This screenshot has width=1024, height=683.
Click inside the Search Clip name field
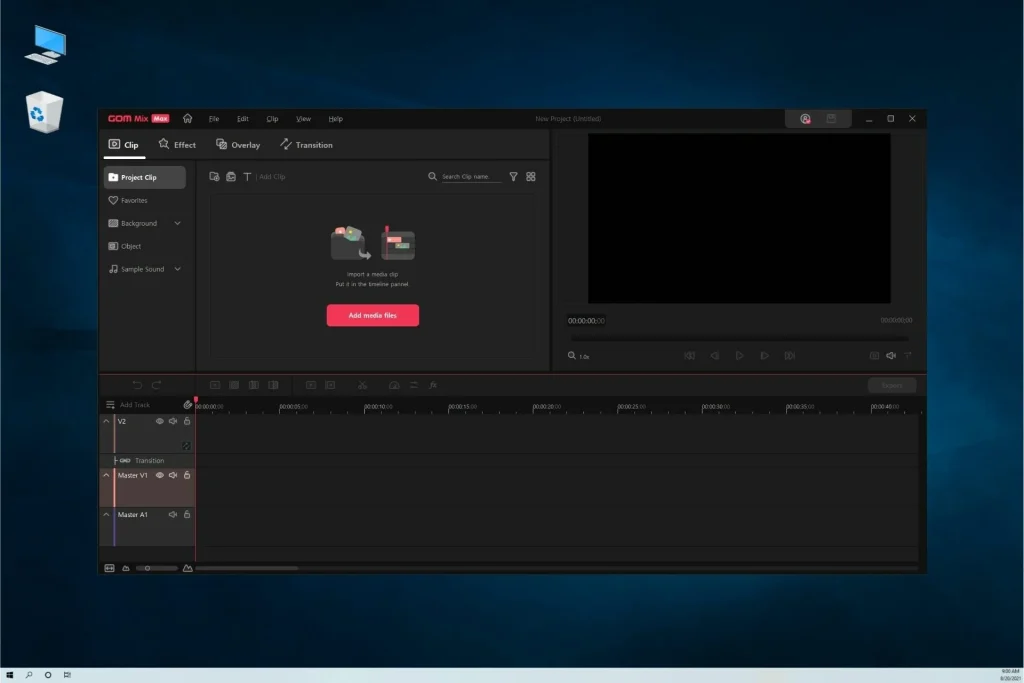point(470,176)
